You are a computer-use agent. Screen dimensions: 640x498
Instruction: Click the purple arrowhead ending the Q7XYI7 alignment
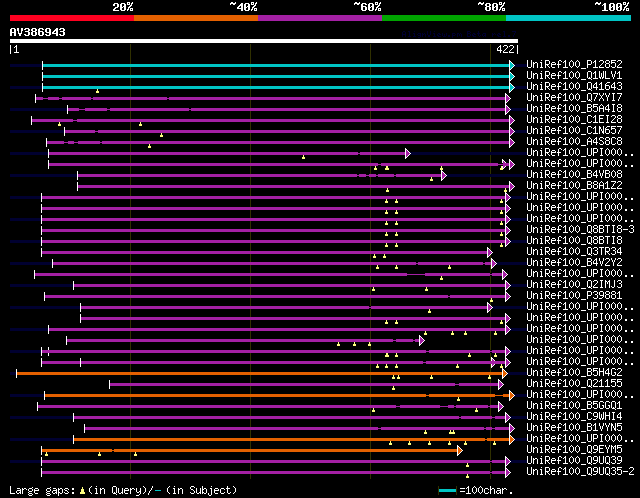tap(508, 98)
